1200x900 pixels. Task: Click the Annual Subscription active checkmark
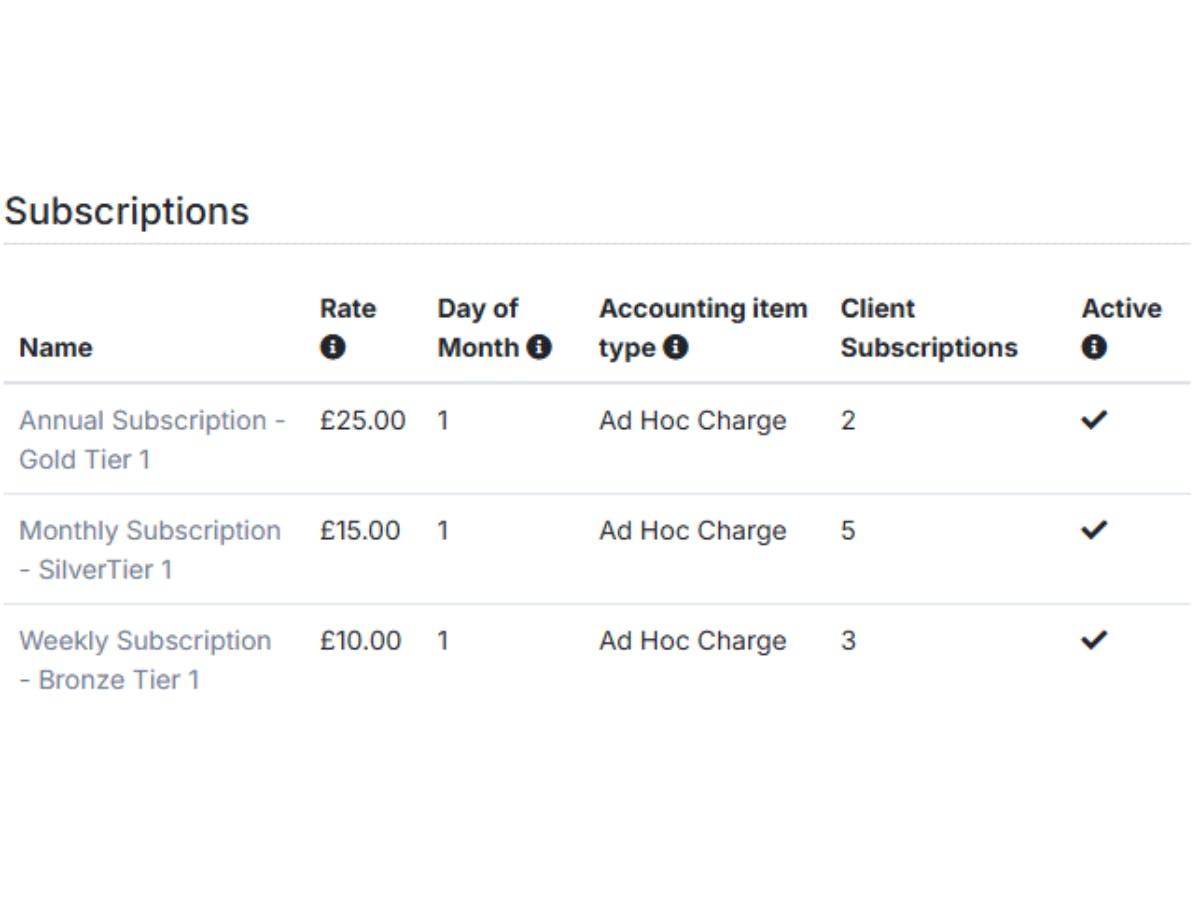pyautogui.click(x=1094, y=420)
